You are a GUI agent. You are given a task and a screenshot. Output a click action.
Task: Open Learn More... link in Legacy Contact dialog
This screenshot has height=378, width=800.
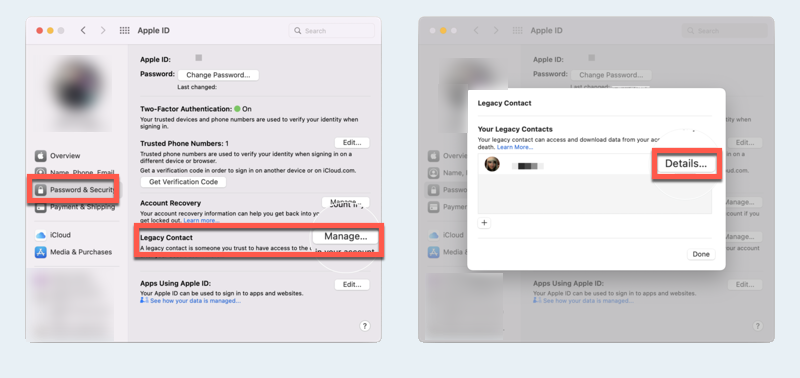point(515,147)
